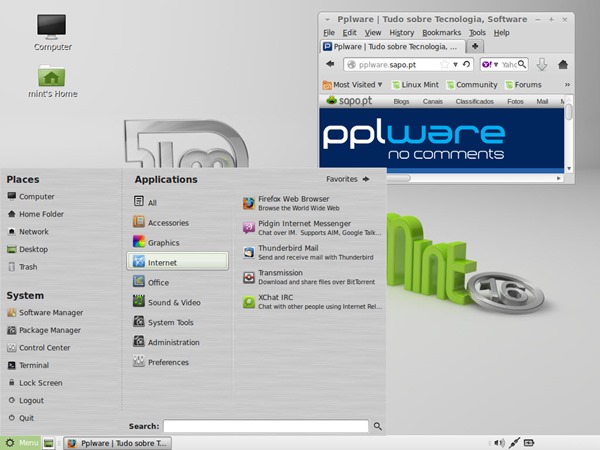Open Firefox History menu

click(402, 33)
